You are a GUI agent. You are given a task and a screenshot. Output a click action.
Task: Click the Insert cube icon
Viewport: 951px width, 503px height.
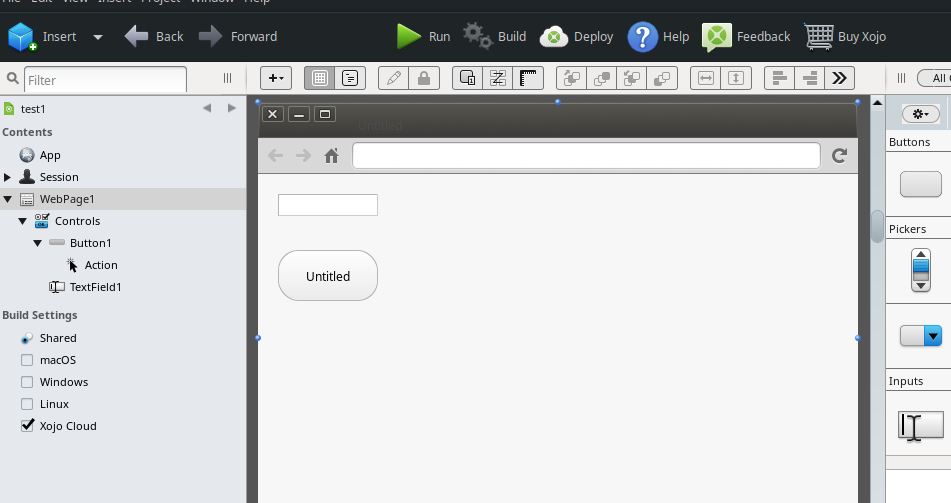(x=22, y=36)
